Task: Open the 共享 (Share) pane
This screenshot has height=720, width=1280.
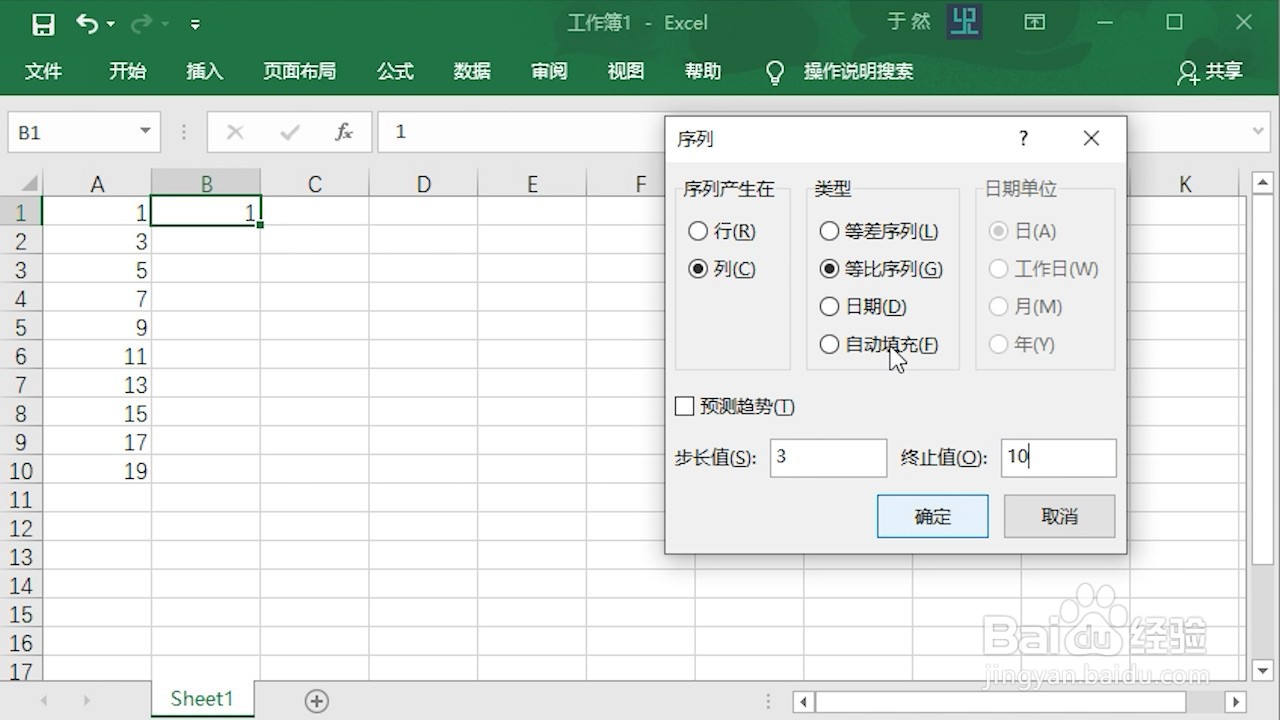Action: point(1209,72)
